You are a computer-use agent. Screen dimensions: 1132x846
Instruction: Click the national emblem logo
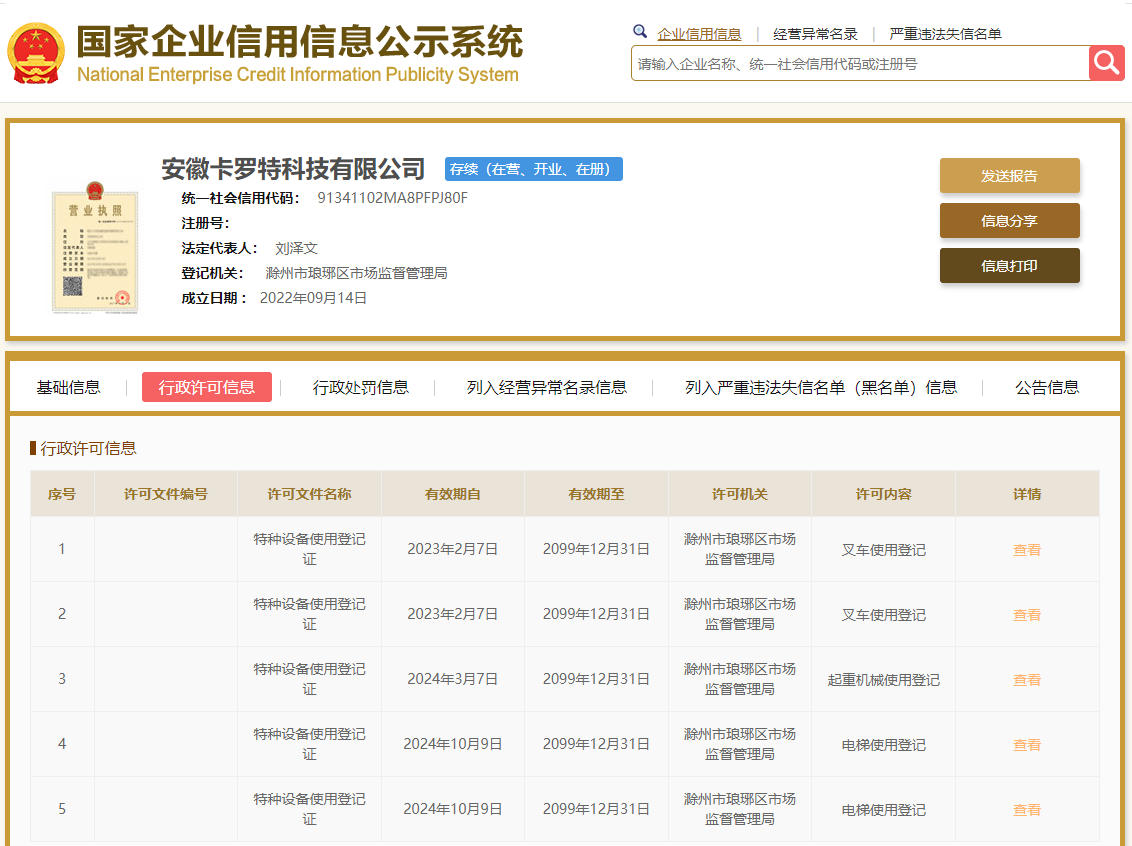tap(36, 53)
